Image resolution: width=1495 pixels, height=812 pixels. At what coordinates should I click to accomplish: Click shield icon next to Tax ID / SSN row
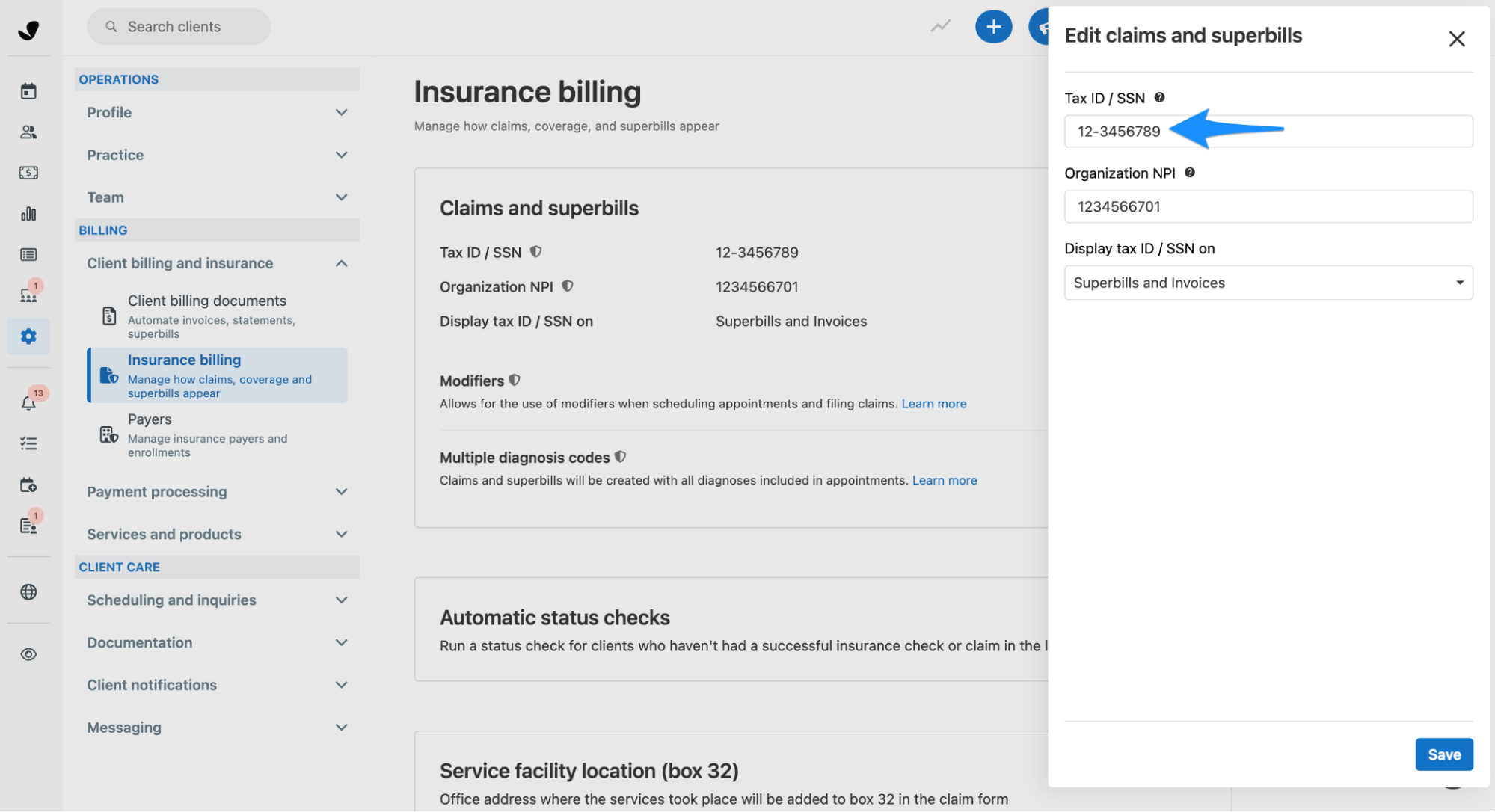tap(536, 252)
